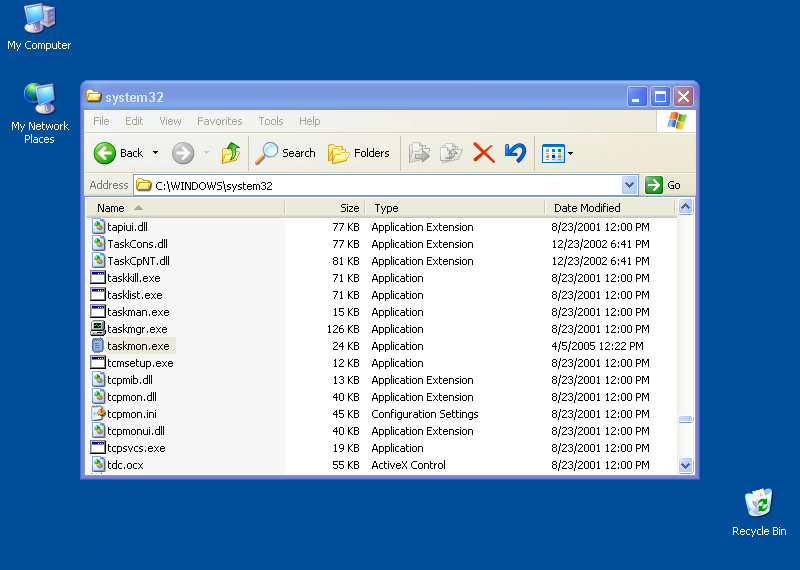Open the Tools menu
This screenshot has width=800, height=570.
[x=270, y=121]
